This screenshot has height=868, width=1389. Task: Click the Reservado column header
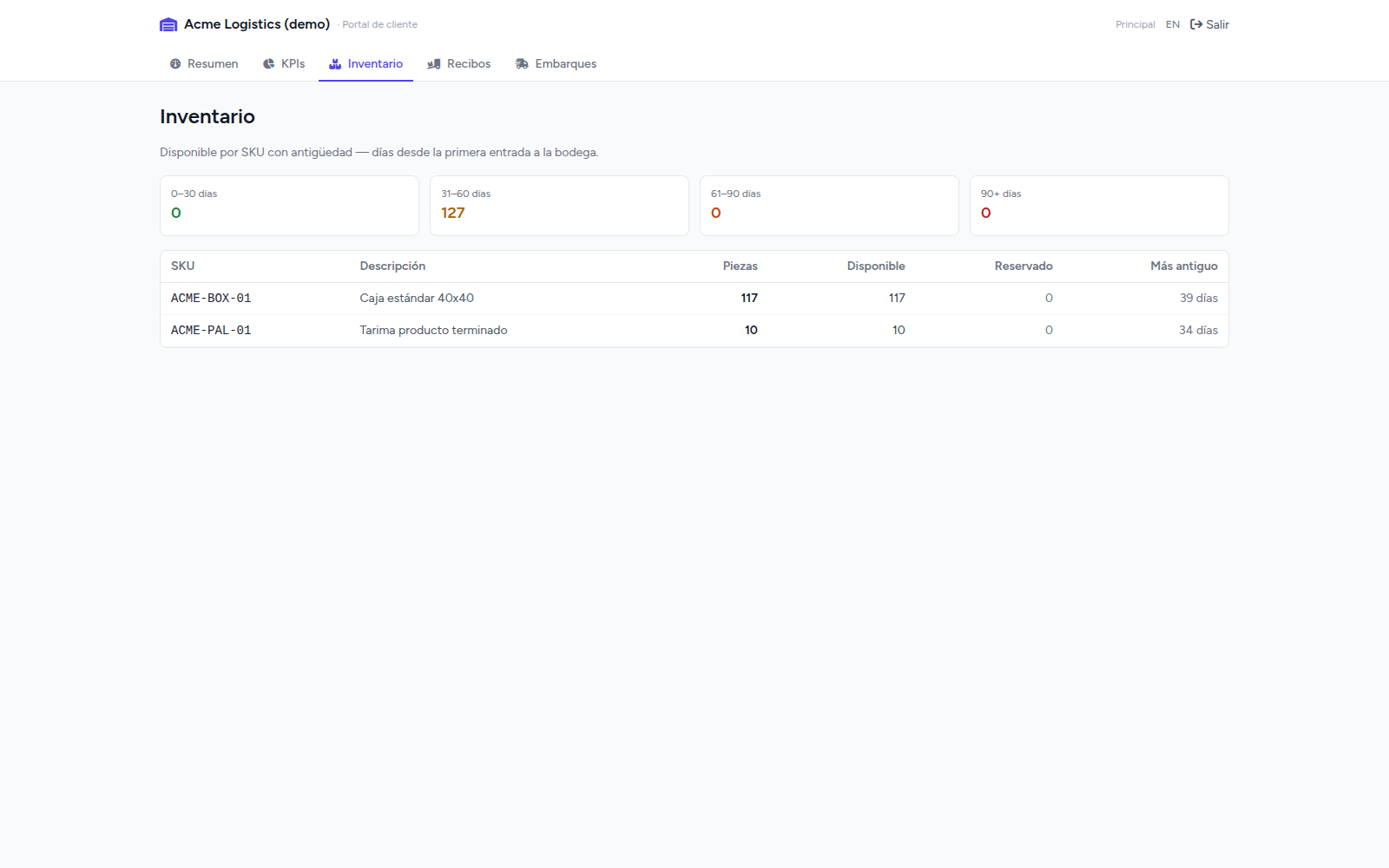(1024, 266)
